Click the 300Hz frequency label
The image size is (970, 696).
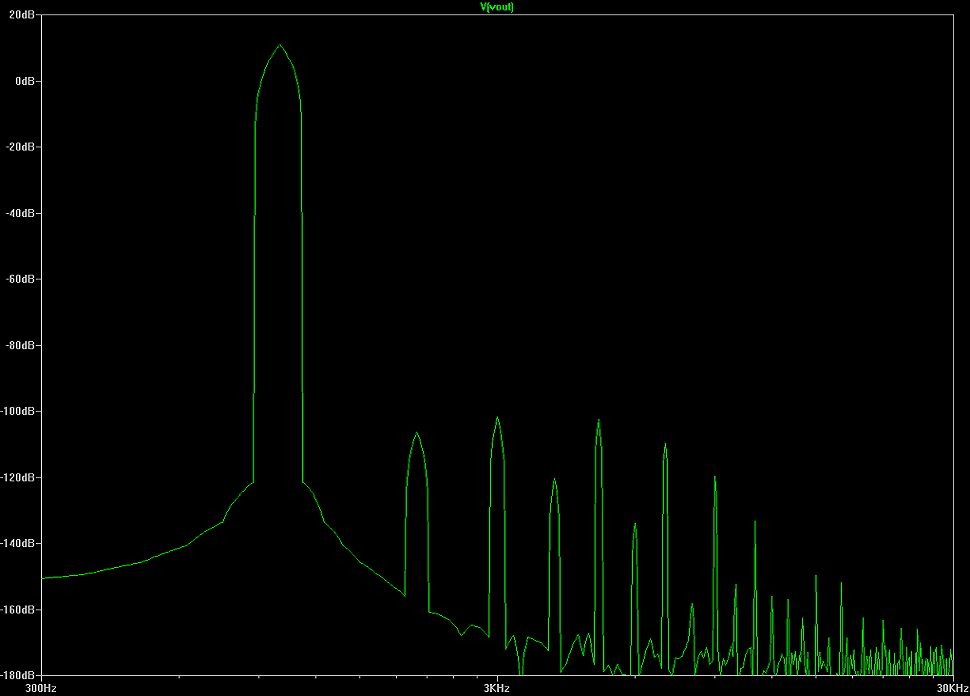40,689
